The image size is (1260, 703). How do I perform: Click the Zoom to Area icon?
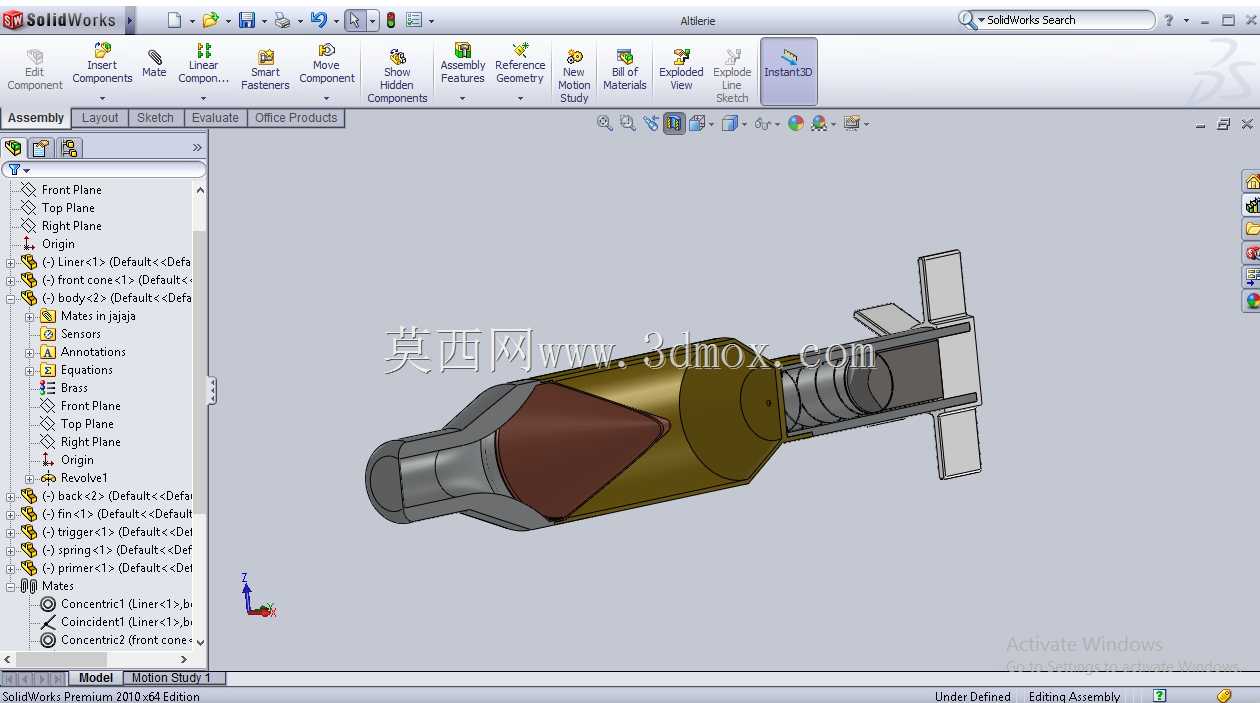[x=627, y=123]
